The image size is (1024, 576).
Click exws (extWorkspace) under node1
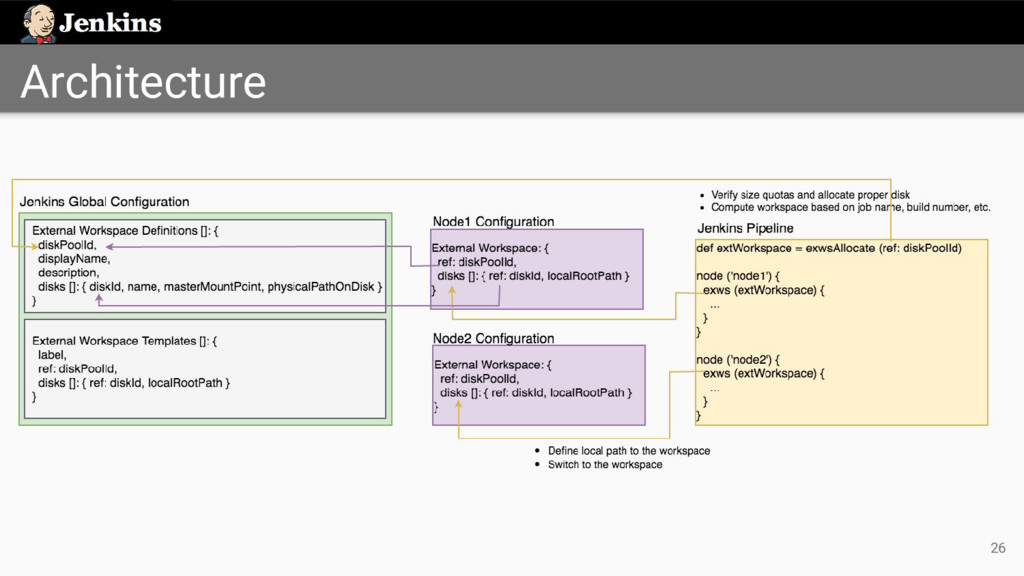764,290
